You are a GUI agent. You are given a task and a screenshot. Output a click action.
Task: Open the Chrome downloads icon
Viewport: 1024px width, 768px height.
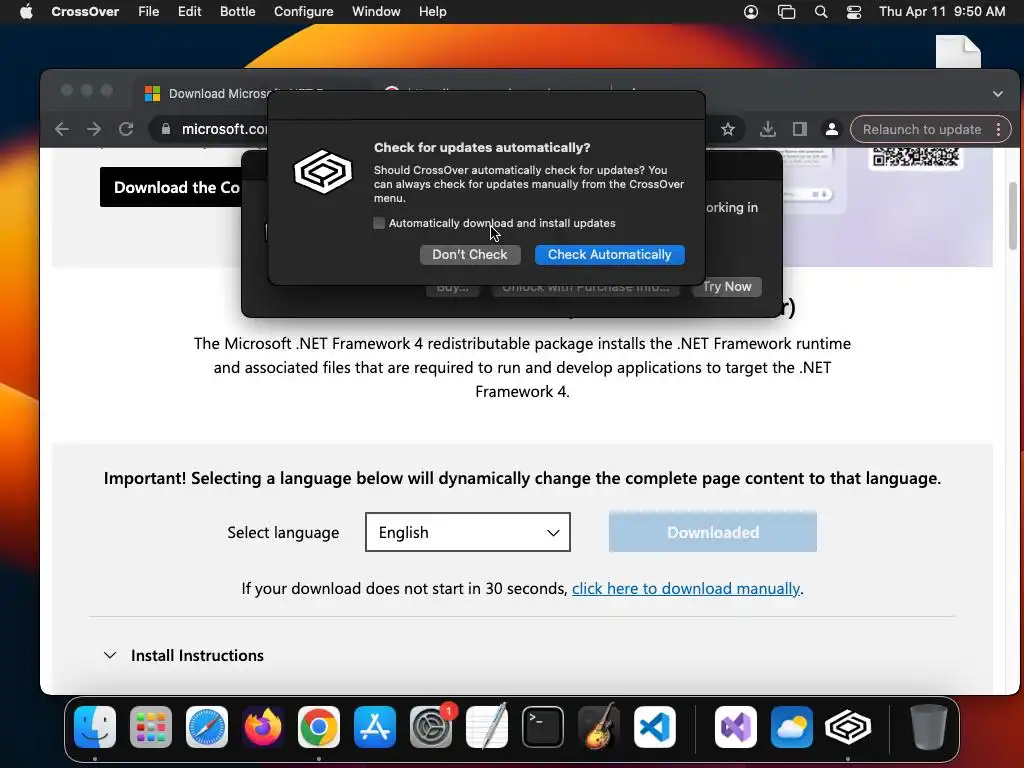[768, 129]
